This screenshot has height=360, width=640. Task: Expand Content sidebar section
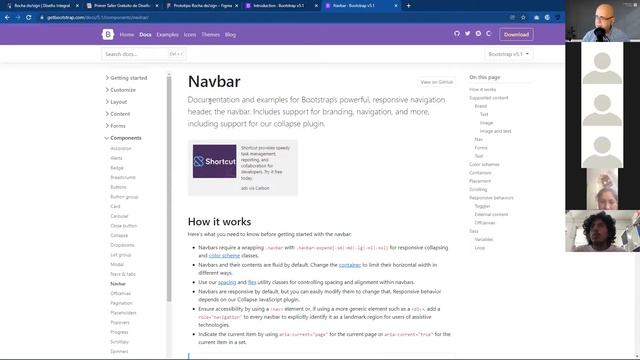point(118,114)
